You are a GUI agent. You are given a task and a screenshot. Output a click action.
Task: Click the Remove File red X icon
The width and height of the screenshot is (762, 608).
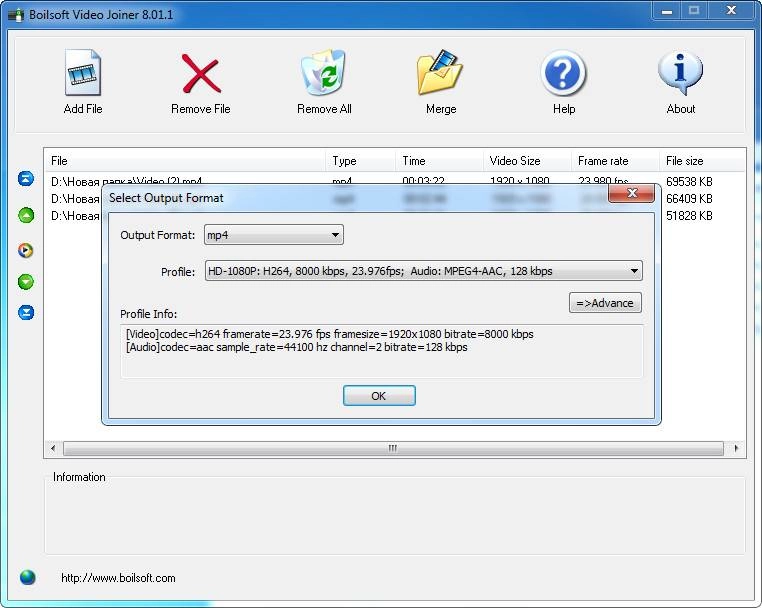point(201,73)
